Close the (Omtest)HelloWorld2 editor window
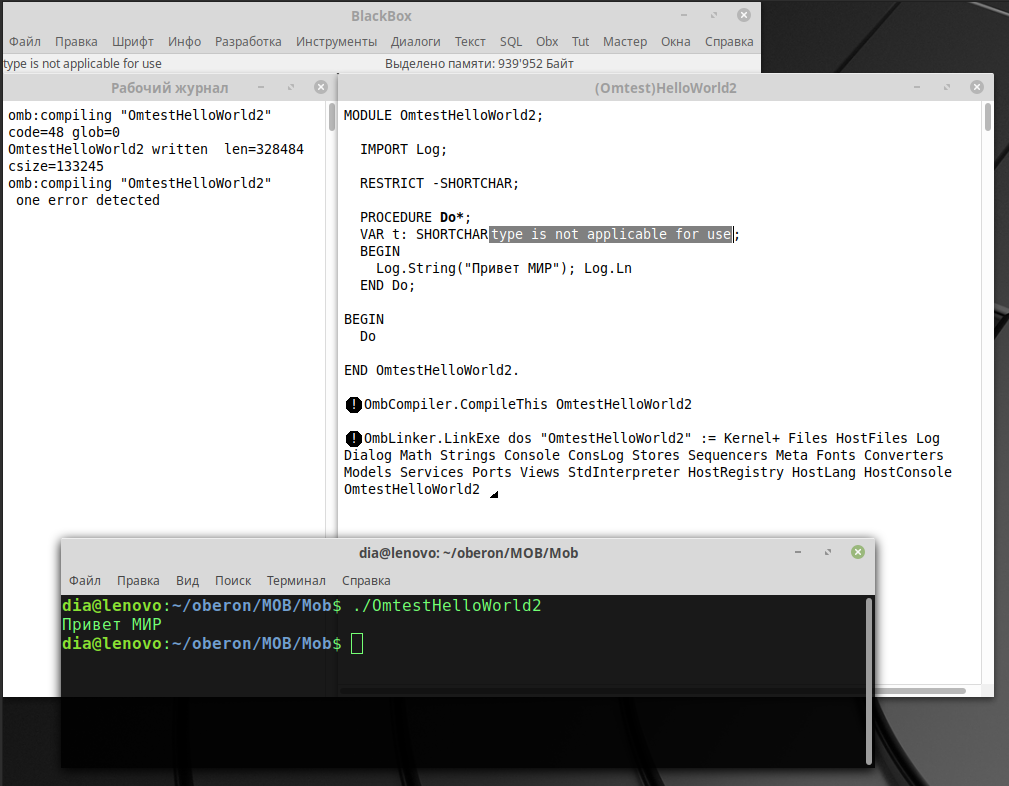 point(975,87)
